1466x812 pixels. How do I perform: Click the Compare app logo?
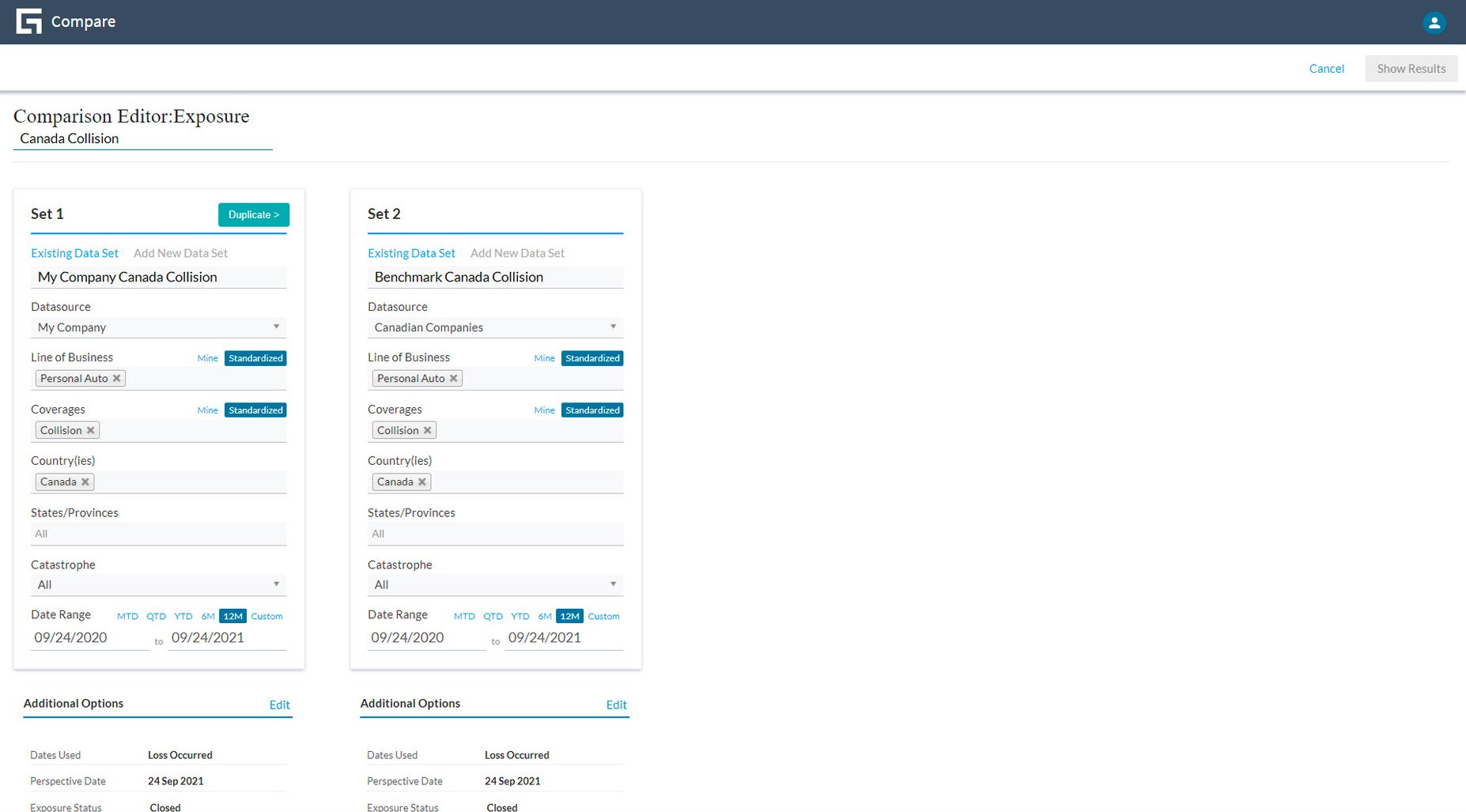(28, 21)
